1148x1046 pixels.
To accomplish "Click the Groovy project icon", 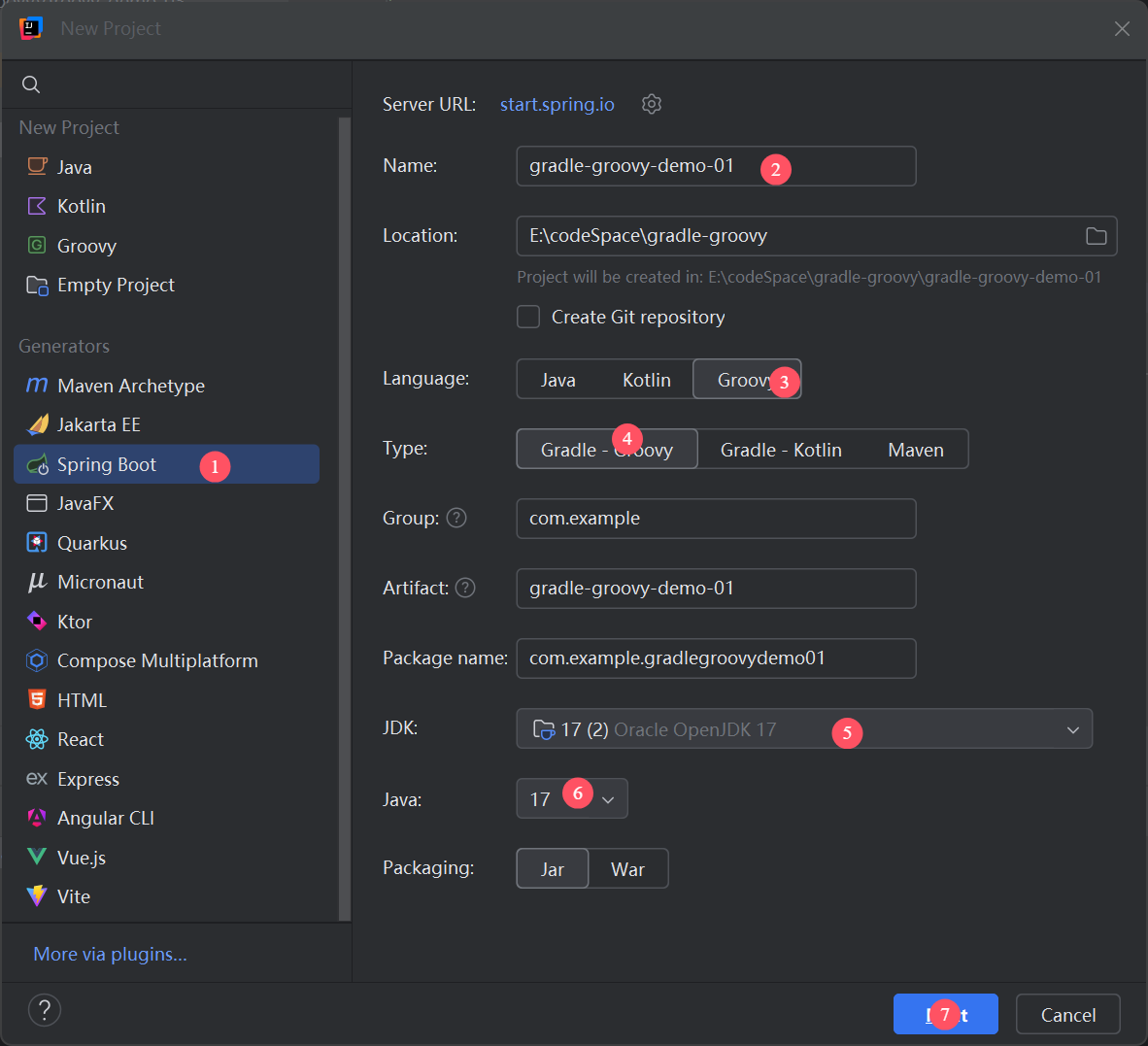I will [x=37, y=245].
